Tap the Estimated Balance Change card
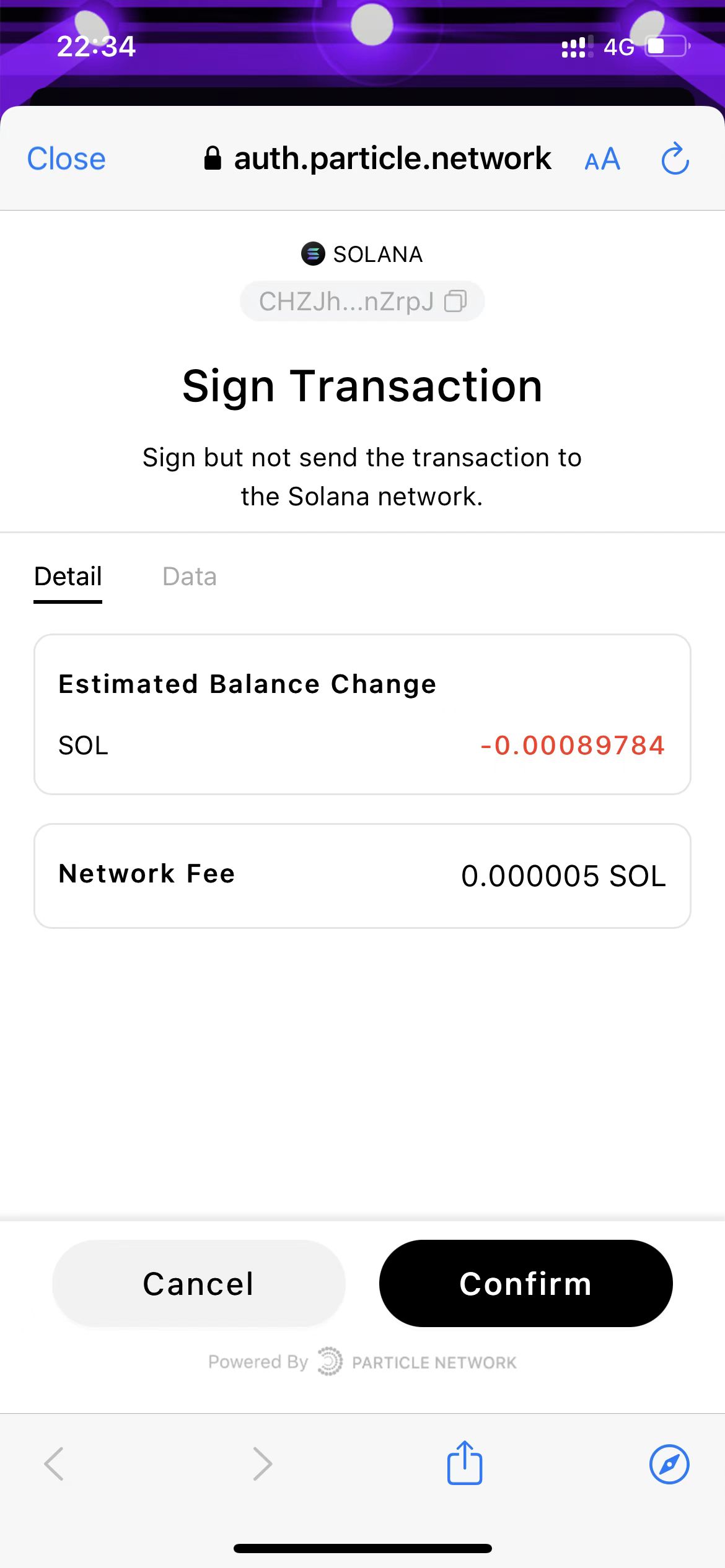Viewport: 725px width, 1568px height. click(x=362, y=713)
